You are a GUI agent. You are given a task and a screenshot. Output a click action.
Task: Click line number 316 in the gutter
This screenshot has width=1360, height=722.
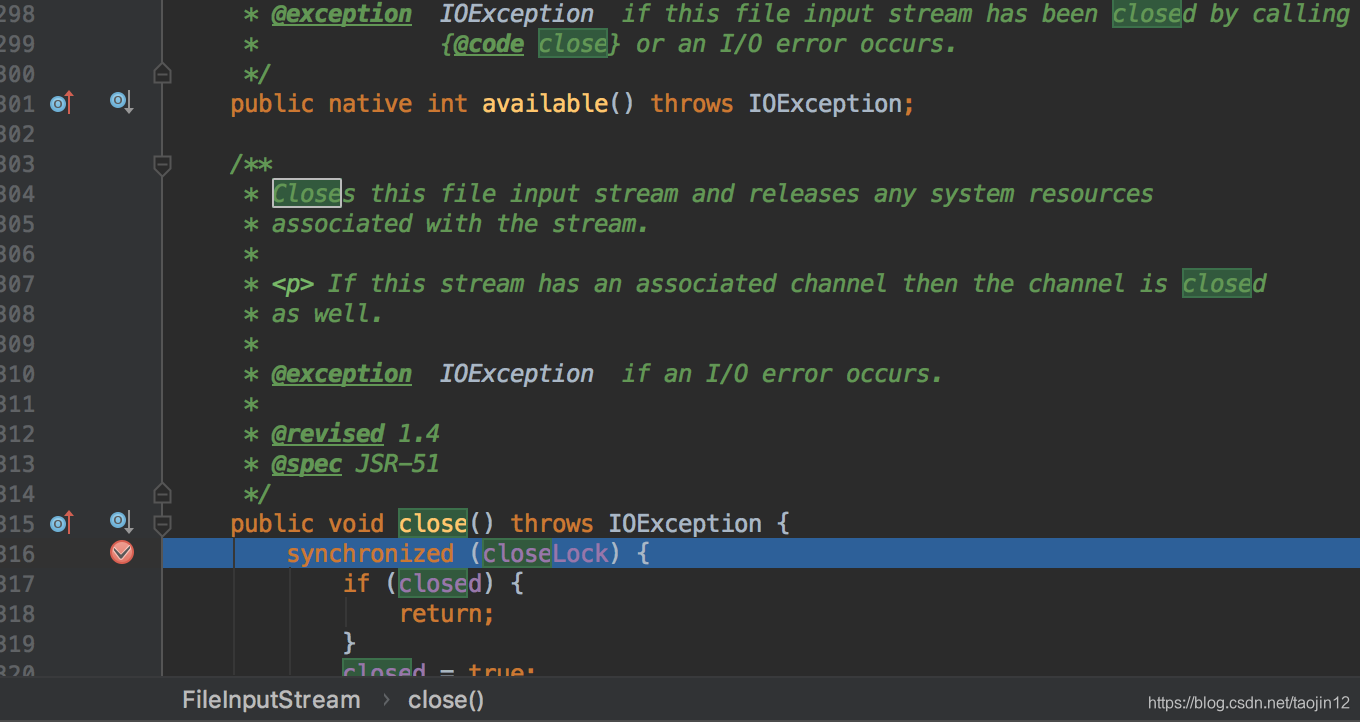pyautogui.click(x=17, y=554)
